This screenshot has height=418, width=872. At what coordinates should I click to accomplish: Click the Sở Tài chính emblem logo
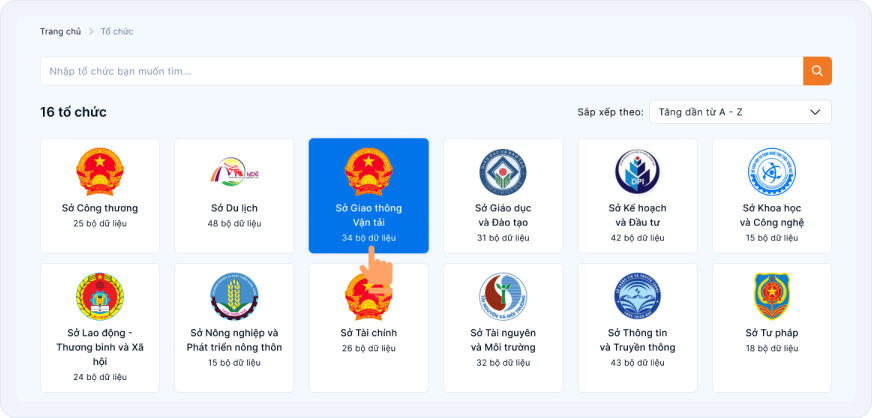[x=369, y=296]
